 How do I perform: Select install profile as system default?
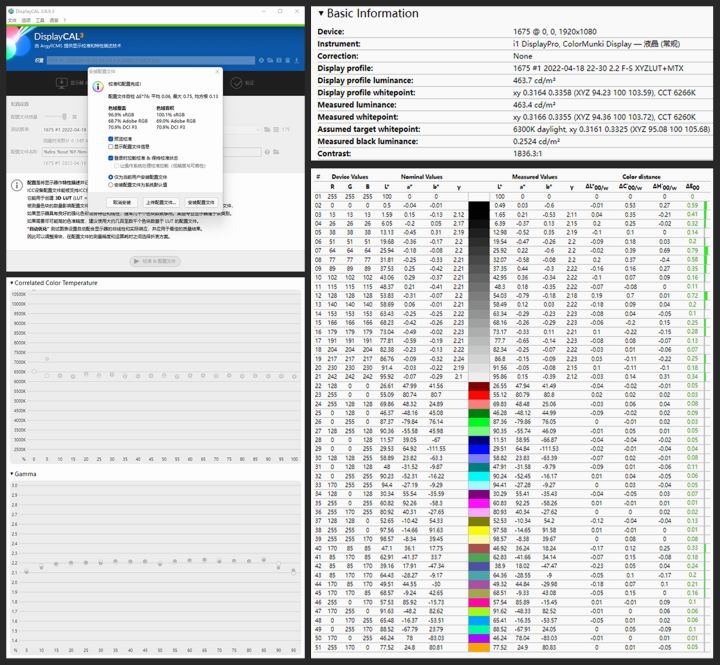111,185
